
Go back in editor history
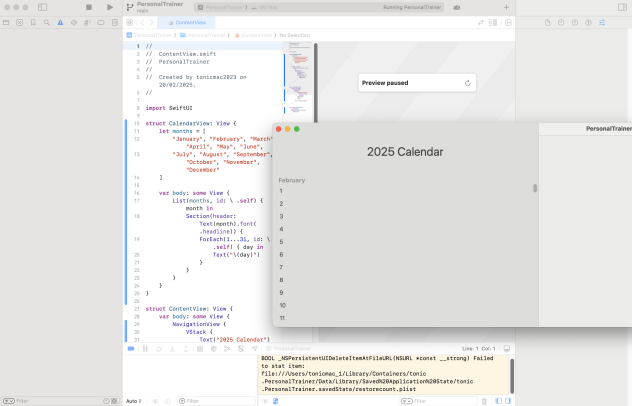[143, 21]
